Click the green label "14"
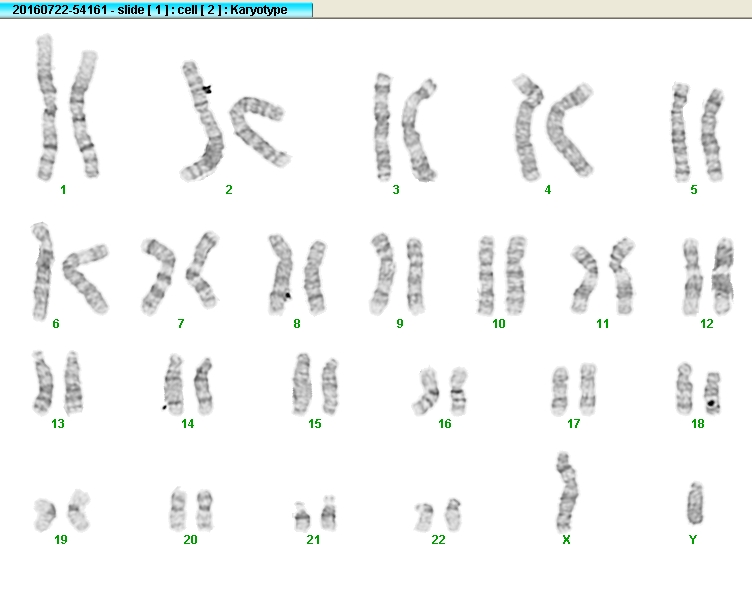The image size is (752, 595). pyautogui.click(x=188, y=424)
